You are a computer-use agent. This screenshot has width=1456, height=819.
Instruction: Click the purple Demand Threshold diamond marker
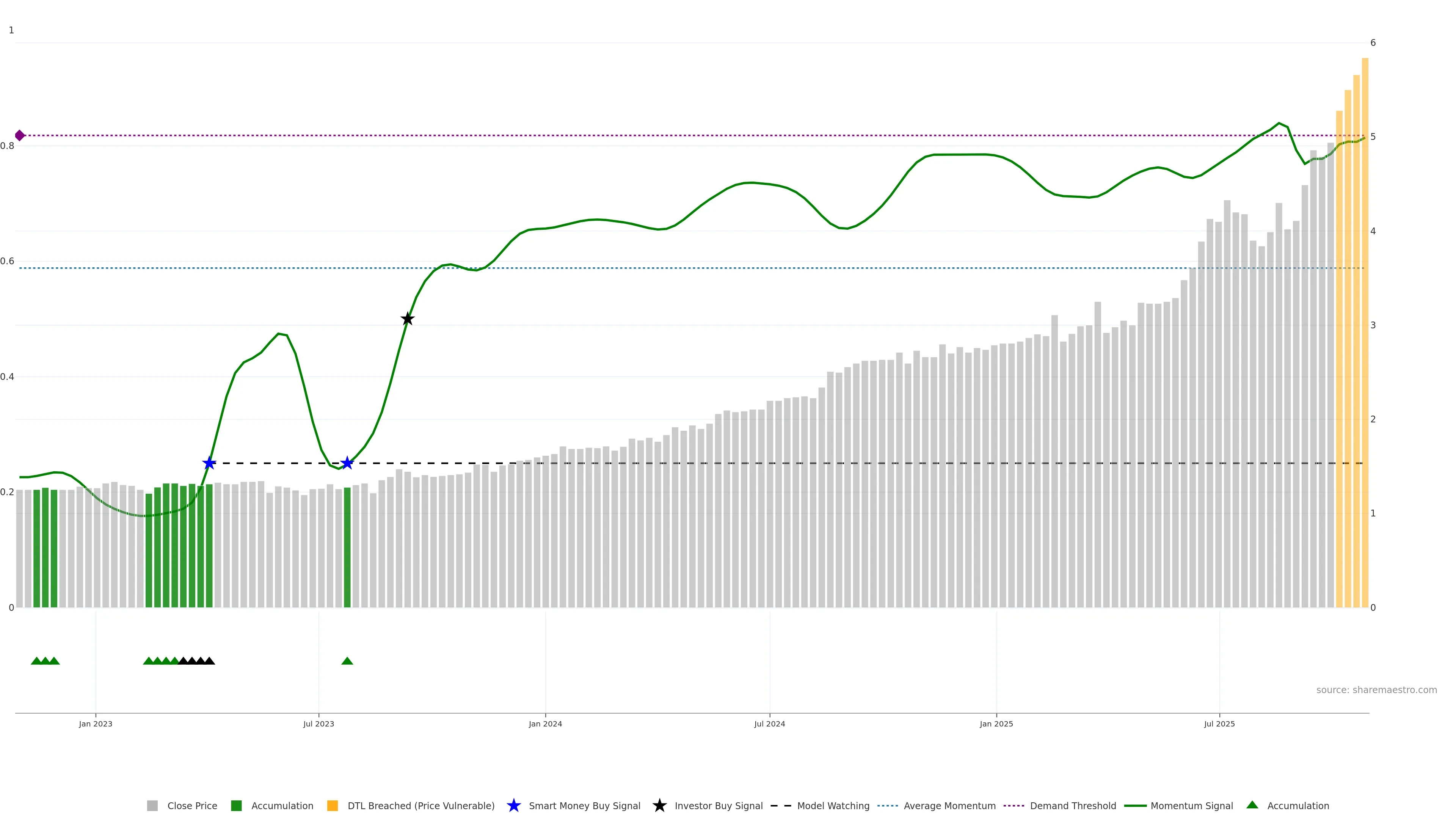(20, 136)
